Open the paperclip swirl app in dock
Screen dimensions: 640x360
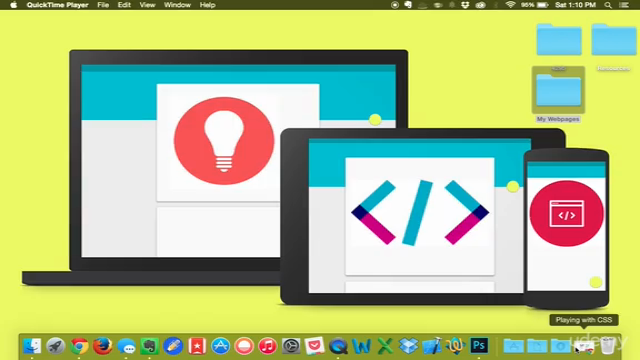pos(456,346)
